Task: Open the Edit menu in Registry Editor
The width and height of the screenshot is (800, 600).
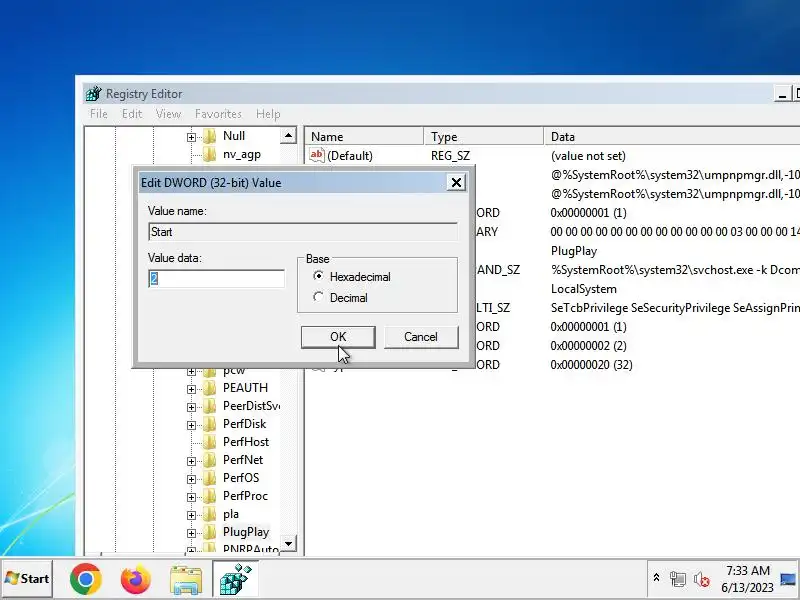Action: [132, 114]
